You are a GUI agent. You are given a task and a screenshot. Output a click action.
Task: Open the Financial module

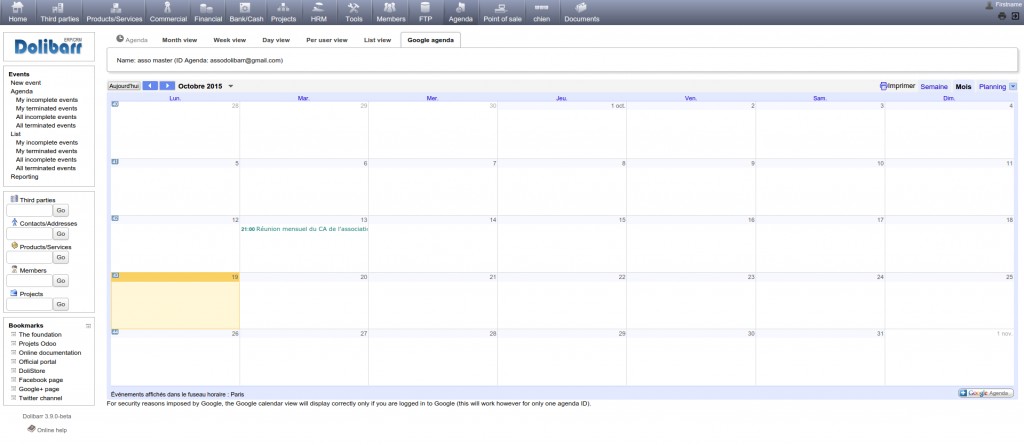pos(208,12)
